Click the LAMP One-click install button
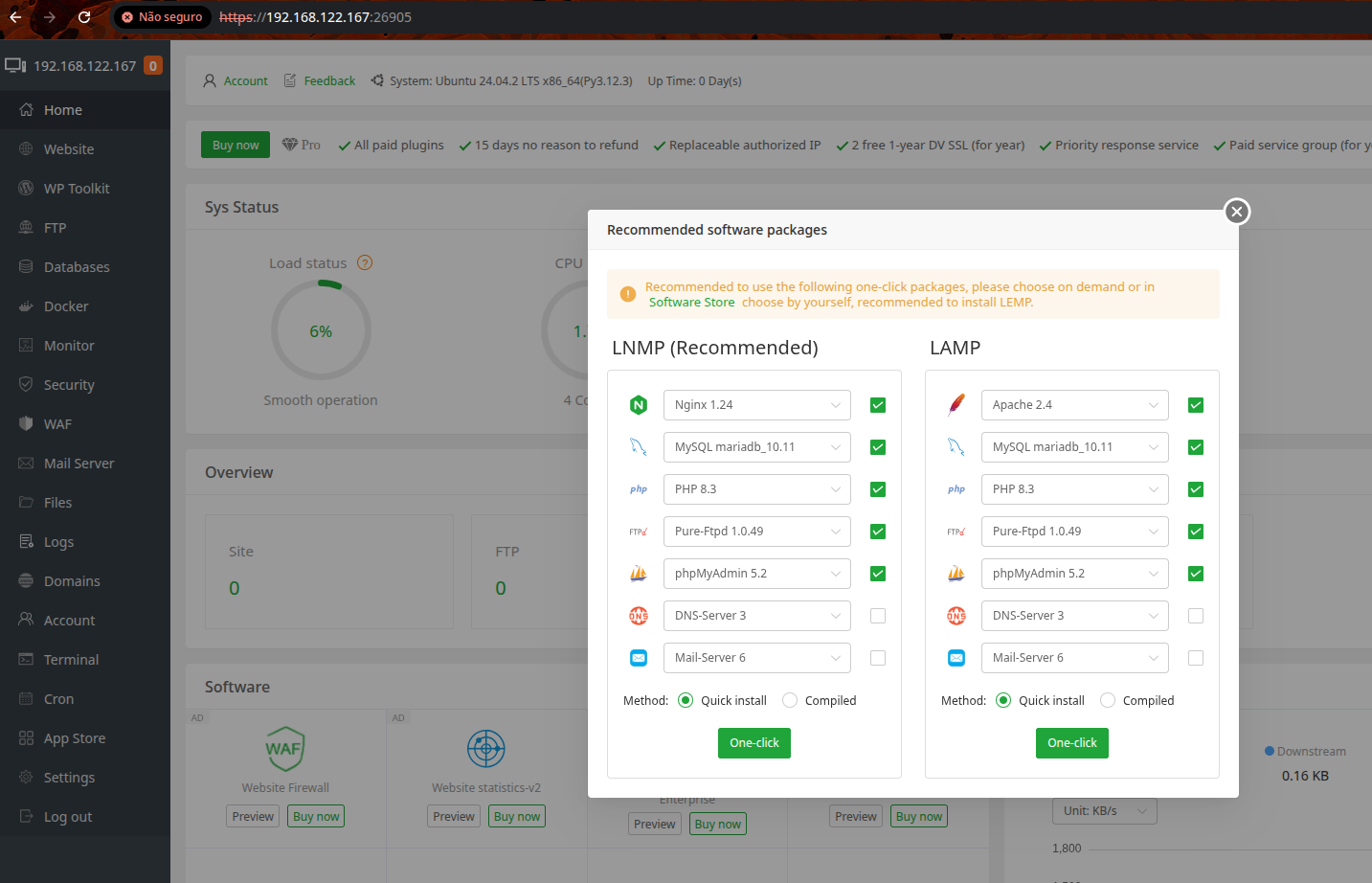 coord(1072,743)
